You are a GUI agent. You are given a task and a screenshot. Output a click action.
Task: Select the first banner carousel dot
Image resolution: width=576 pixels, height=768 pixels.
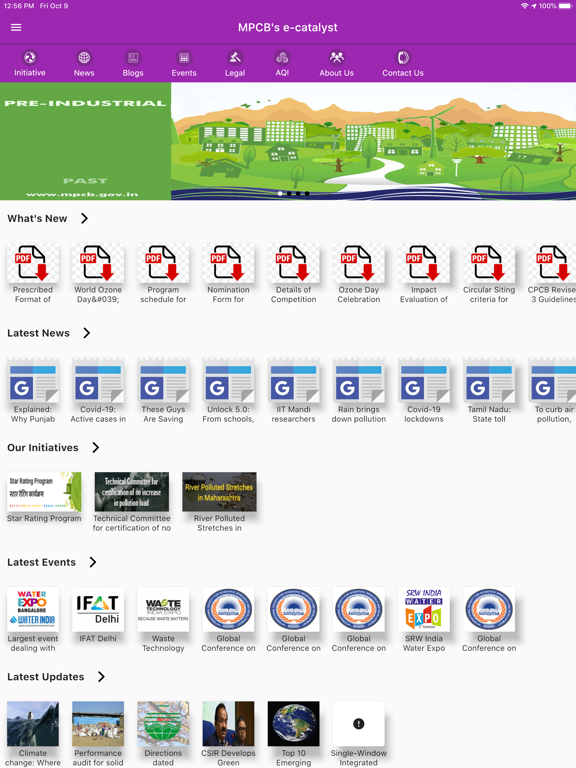click(280, 193)
